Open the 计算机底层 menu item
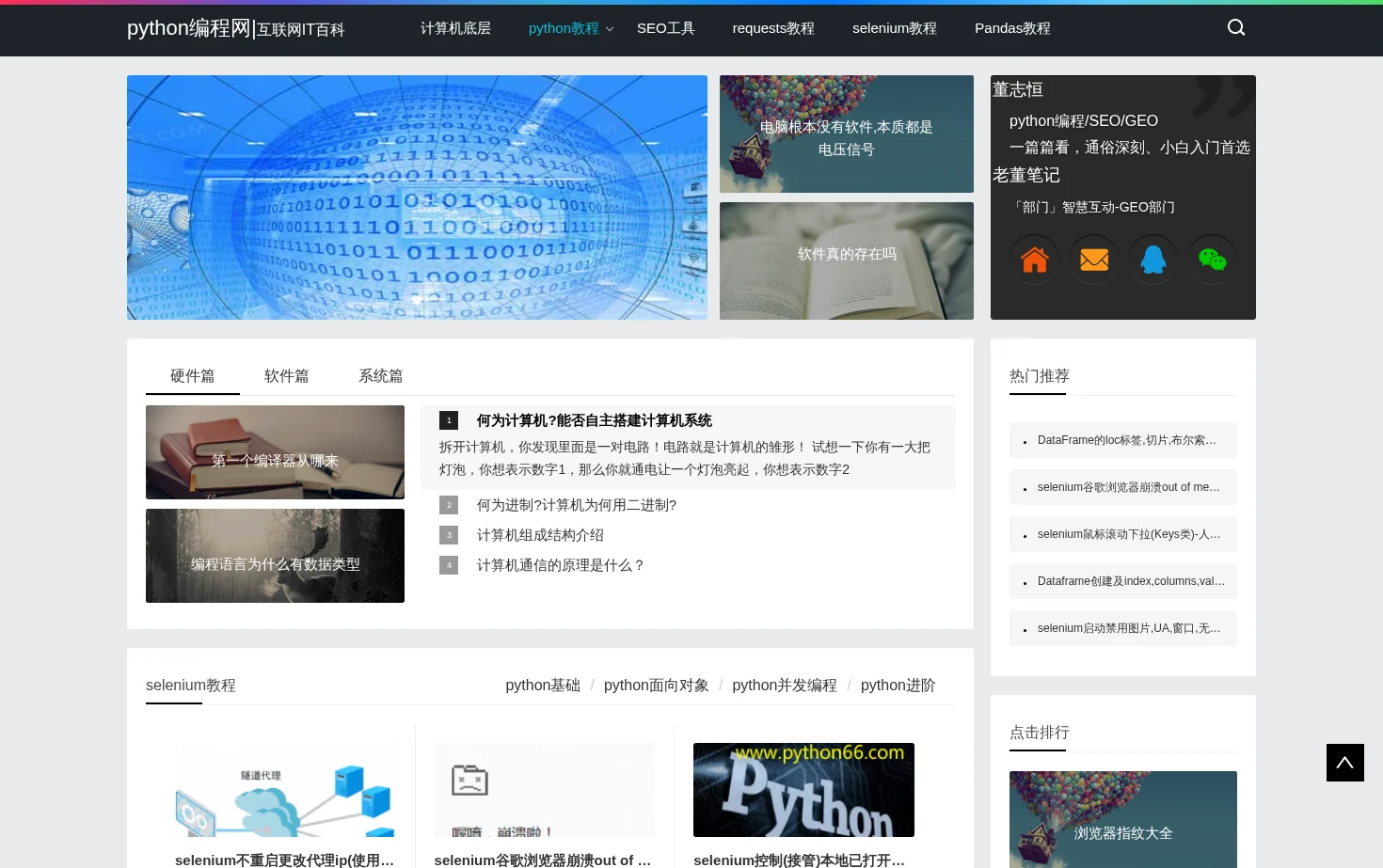The height and width of the screenshot is (868, 1383). point(455,28)
